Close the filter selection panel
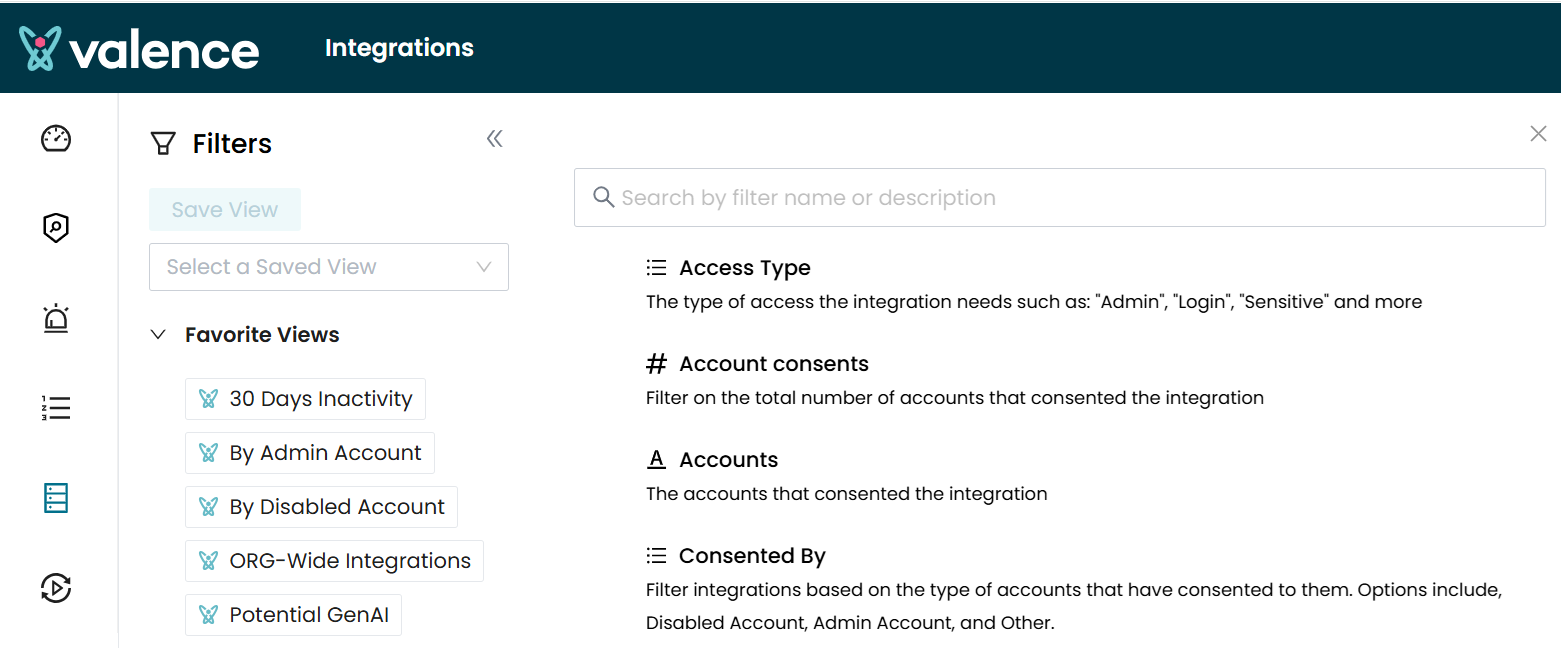 coord(1538,134)
